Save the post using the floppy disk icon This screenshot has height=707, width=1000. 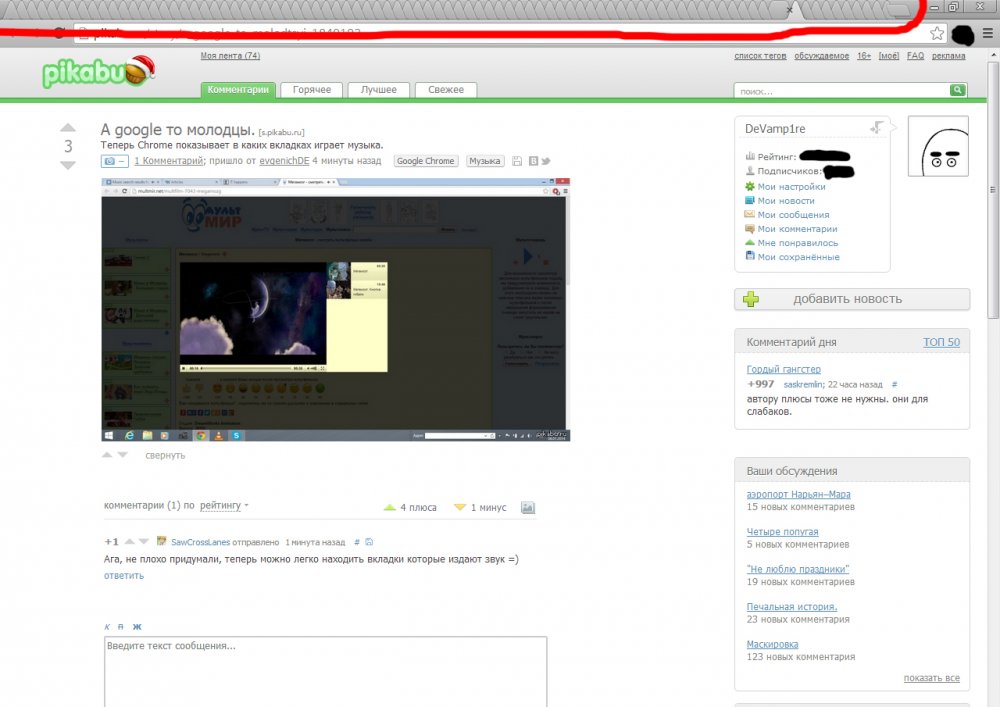(517, 161)
